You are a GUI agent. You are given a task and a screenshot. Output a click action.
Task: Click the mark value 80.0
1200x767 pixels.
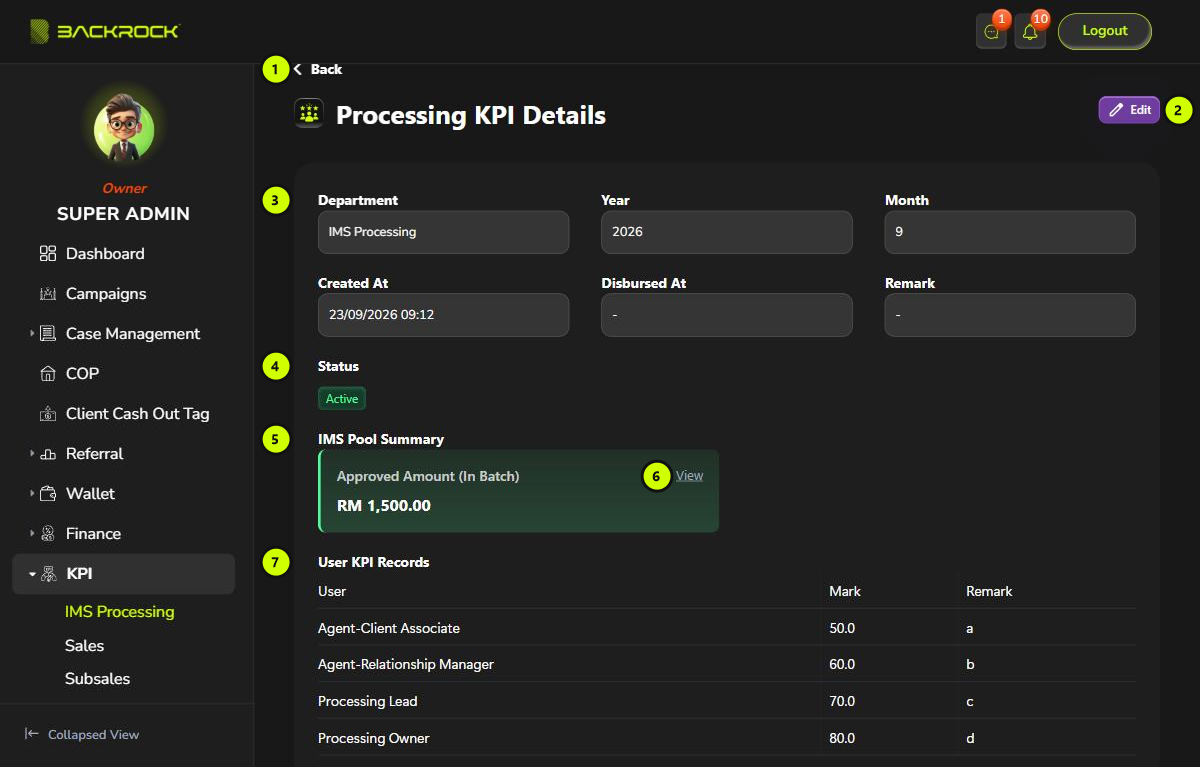pyautogui.click(x=843, y=738)
